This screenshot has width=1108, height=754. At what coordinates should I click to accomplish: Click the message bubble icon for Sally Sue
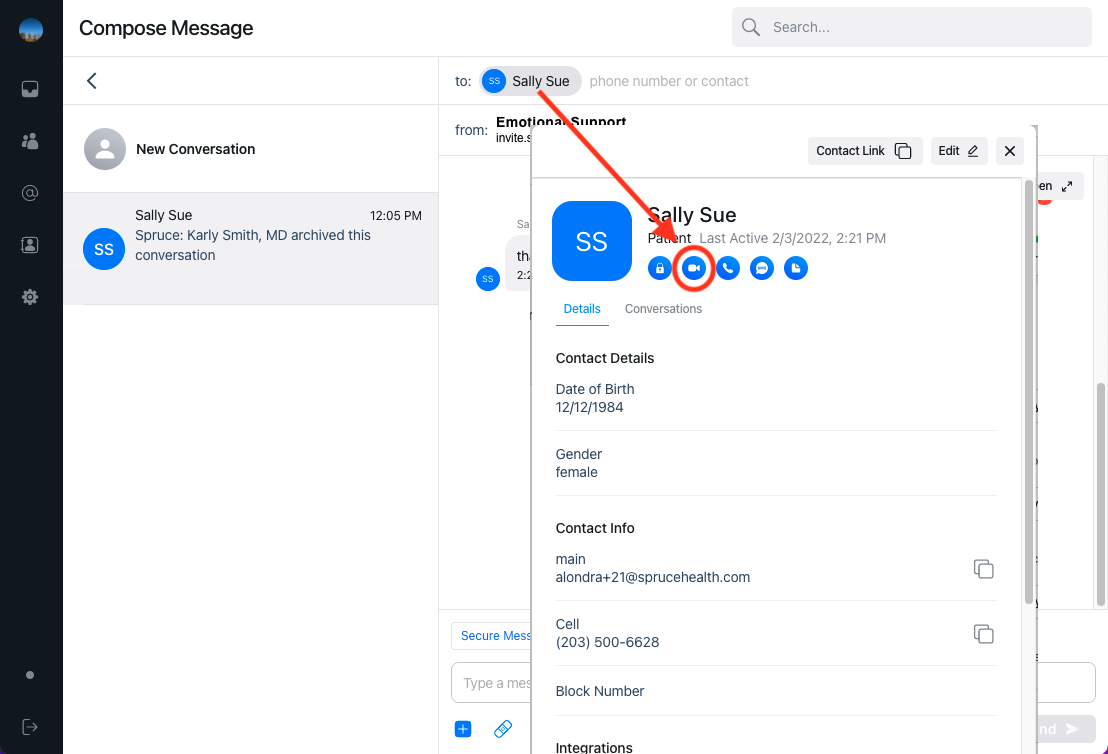point(762,268)
